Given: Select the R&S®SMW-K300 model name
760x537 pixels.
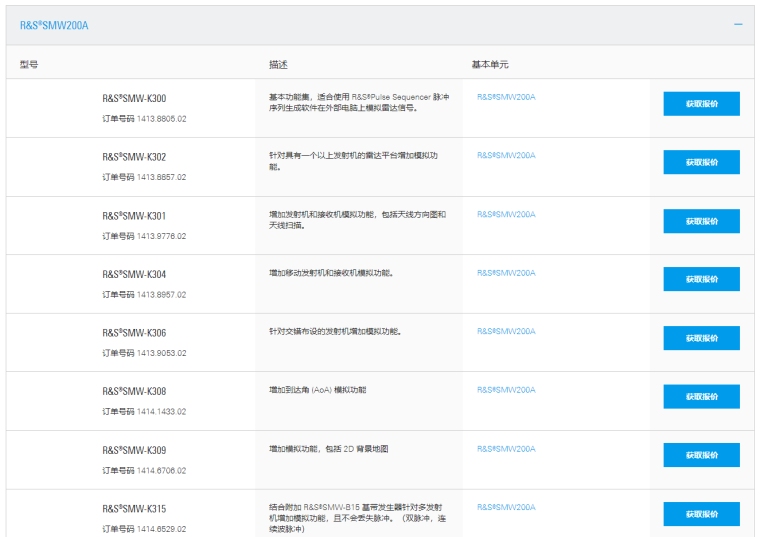Looking at the screenshot, I should coord(134,98).
